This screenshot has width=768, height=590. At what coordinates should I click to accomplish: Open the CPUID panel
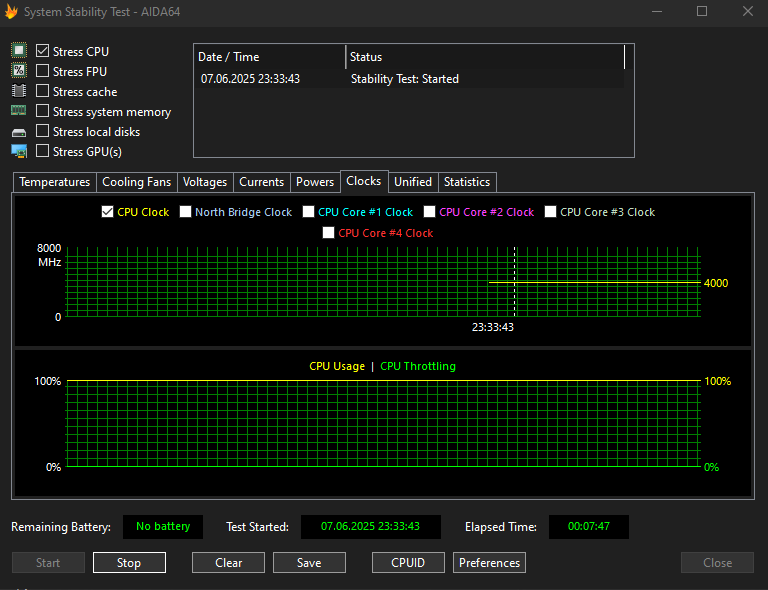tap(408, 563)
